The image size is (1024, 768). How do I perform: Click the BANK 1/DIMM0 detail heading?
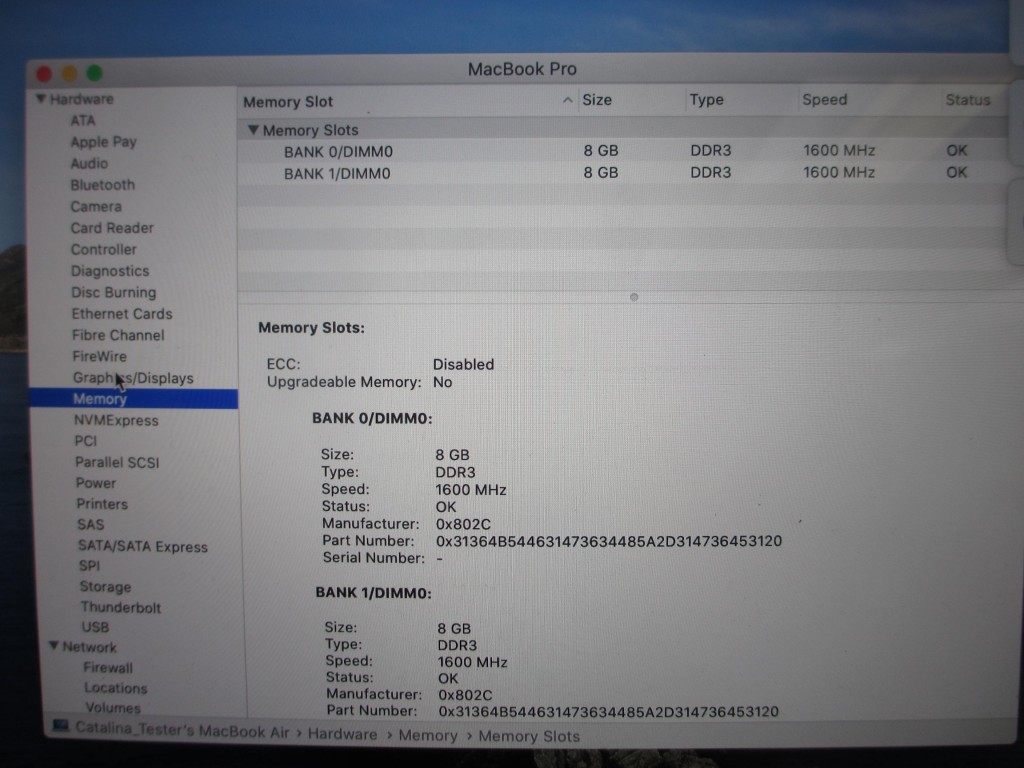[x=374, y=593]
